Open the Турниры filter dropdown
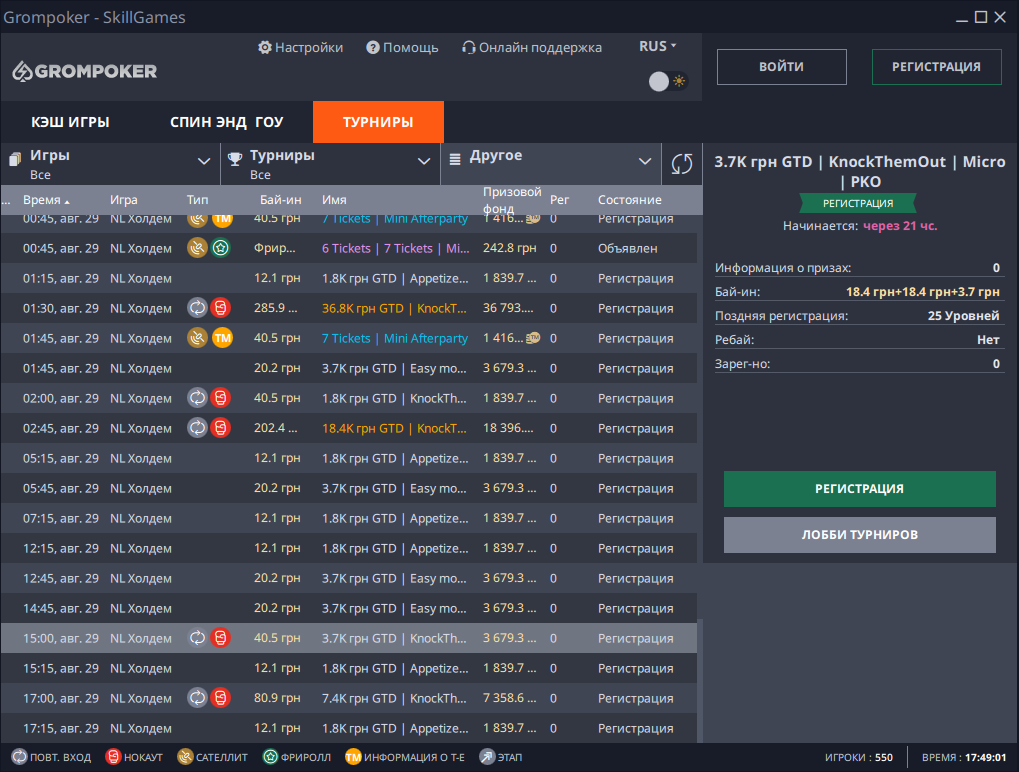This screenshot has width=1019, height=772. [x=423, y=162]
